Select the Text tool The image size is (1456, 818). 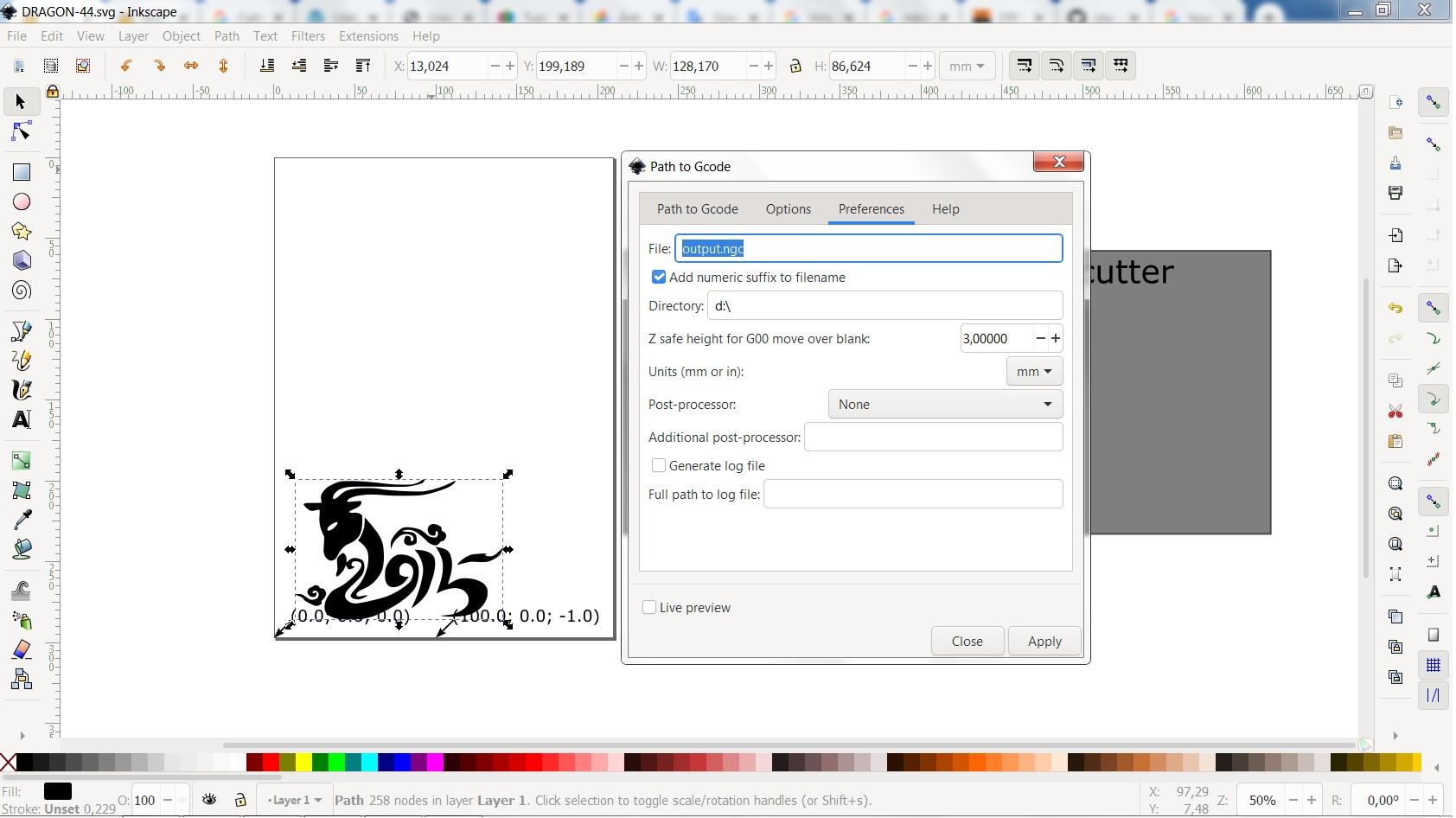click(22, 419)
